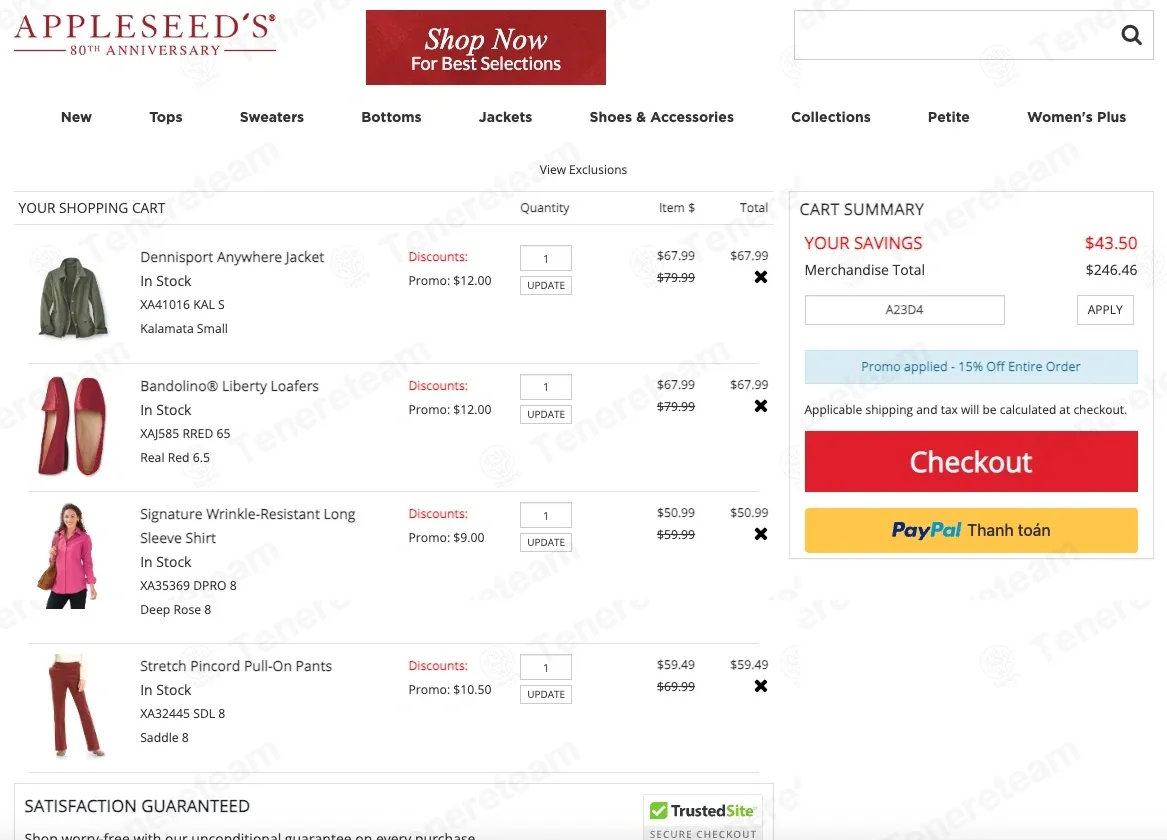Click the red Checkout button
This screenshot has width=1167, height=840.
click(971, 461)
